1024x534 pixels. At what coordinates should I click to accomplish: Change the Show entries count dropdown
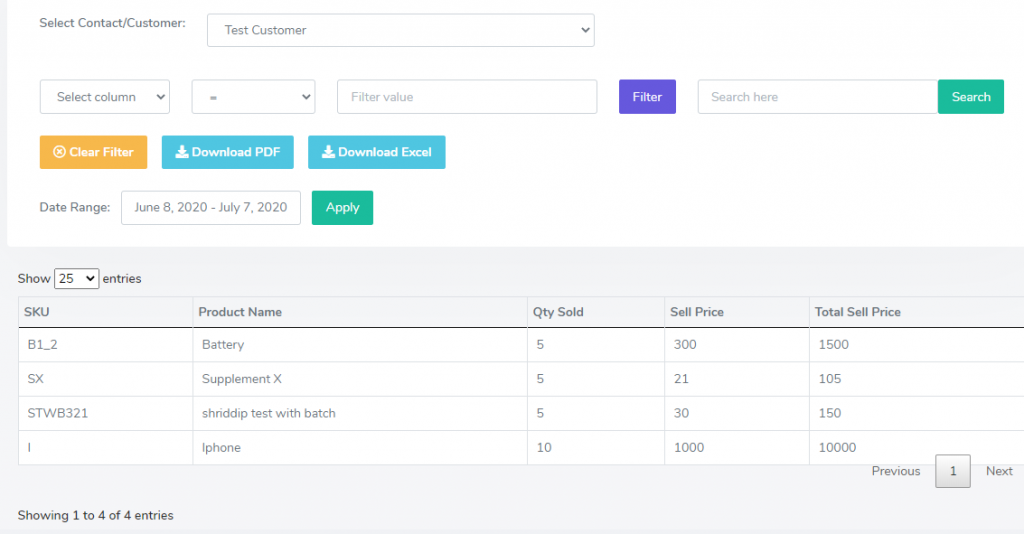(x=76, y=279)
